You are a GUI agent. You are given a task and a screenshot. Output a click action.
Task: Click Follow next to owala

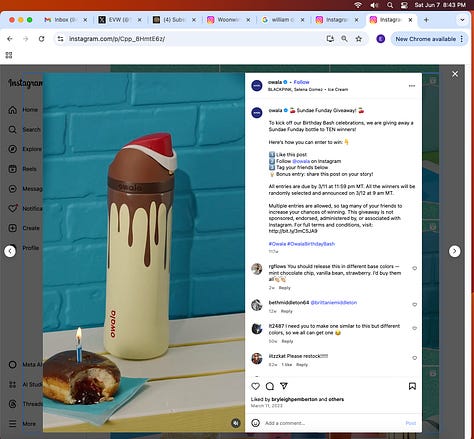(301, 82)
